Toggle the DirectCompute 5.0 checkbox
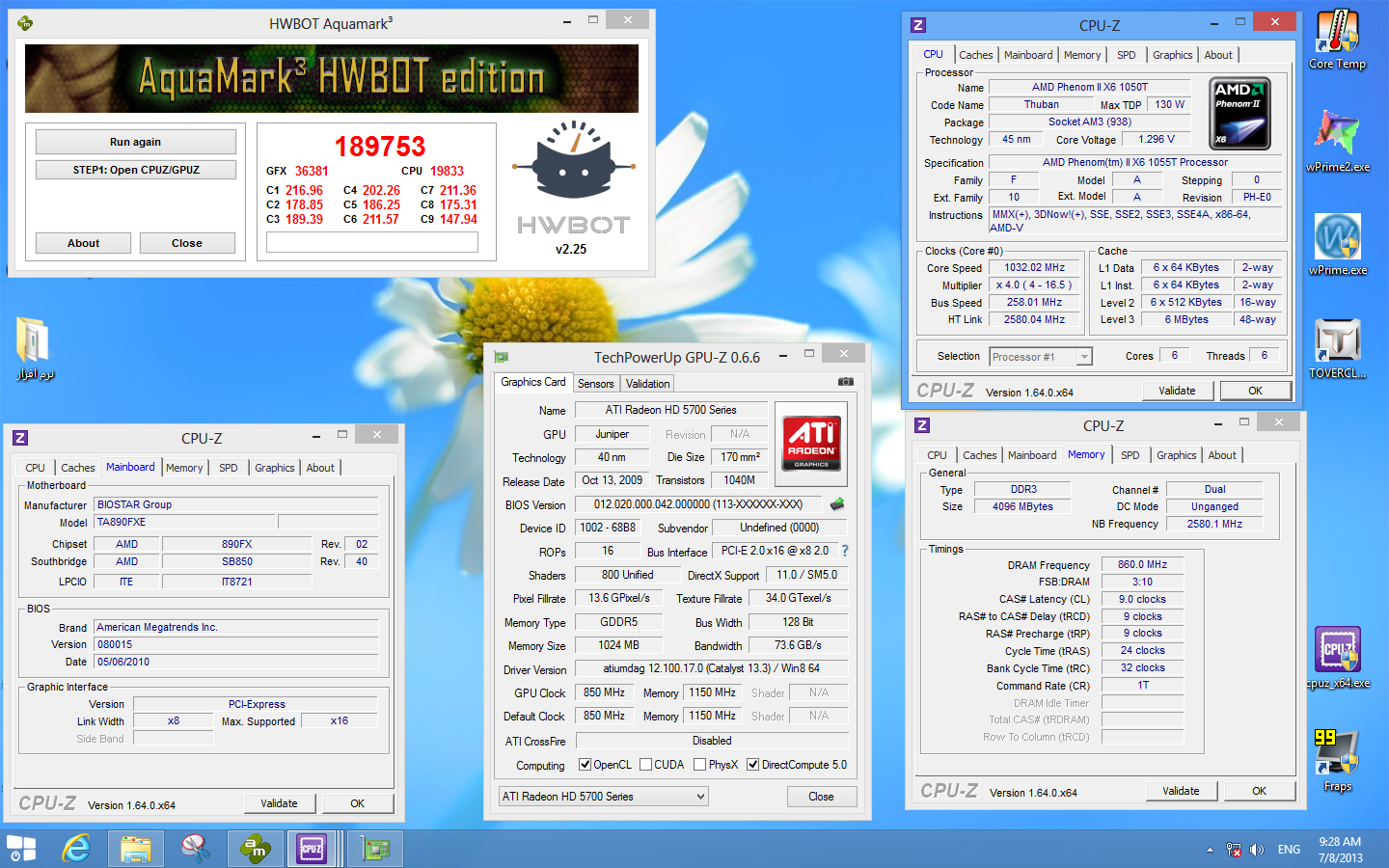1389x868 pixels. tap(753, 765)
